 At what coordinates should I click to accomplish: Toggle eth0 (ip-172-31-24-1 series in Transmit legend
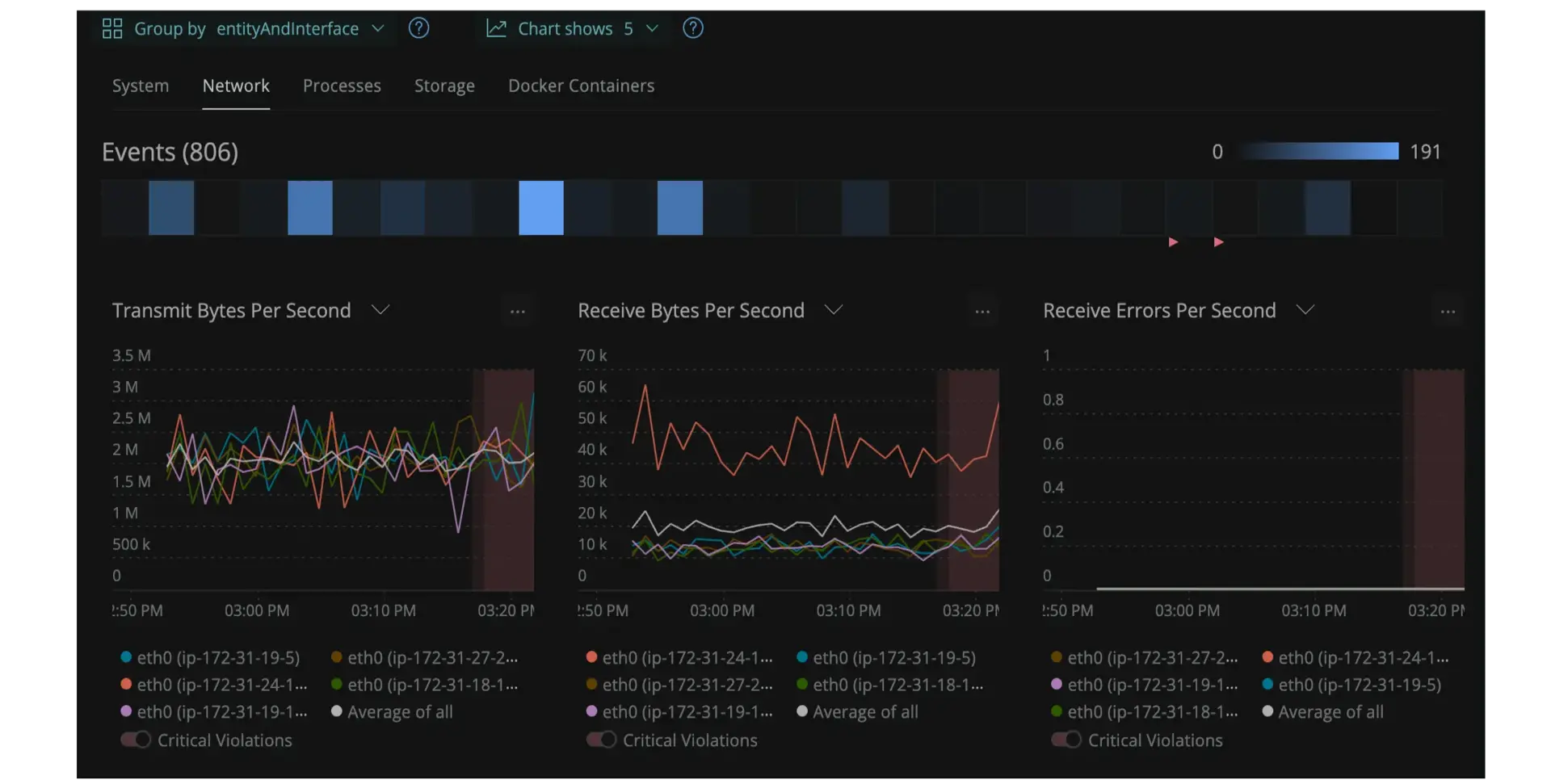[214, 685]
